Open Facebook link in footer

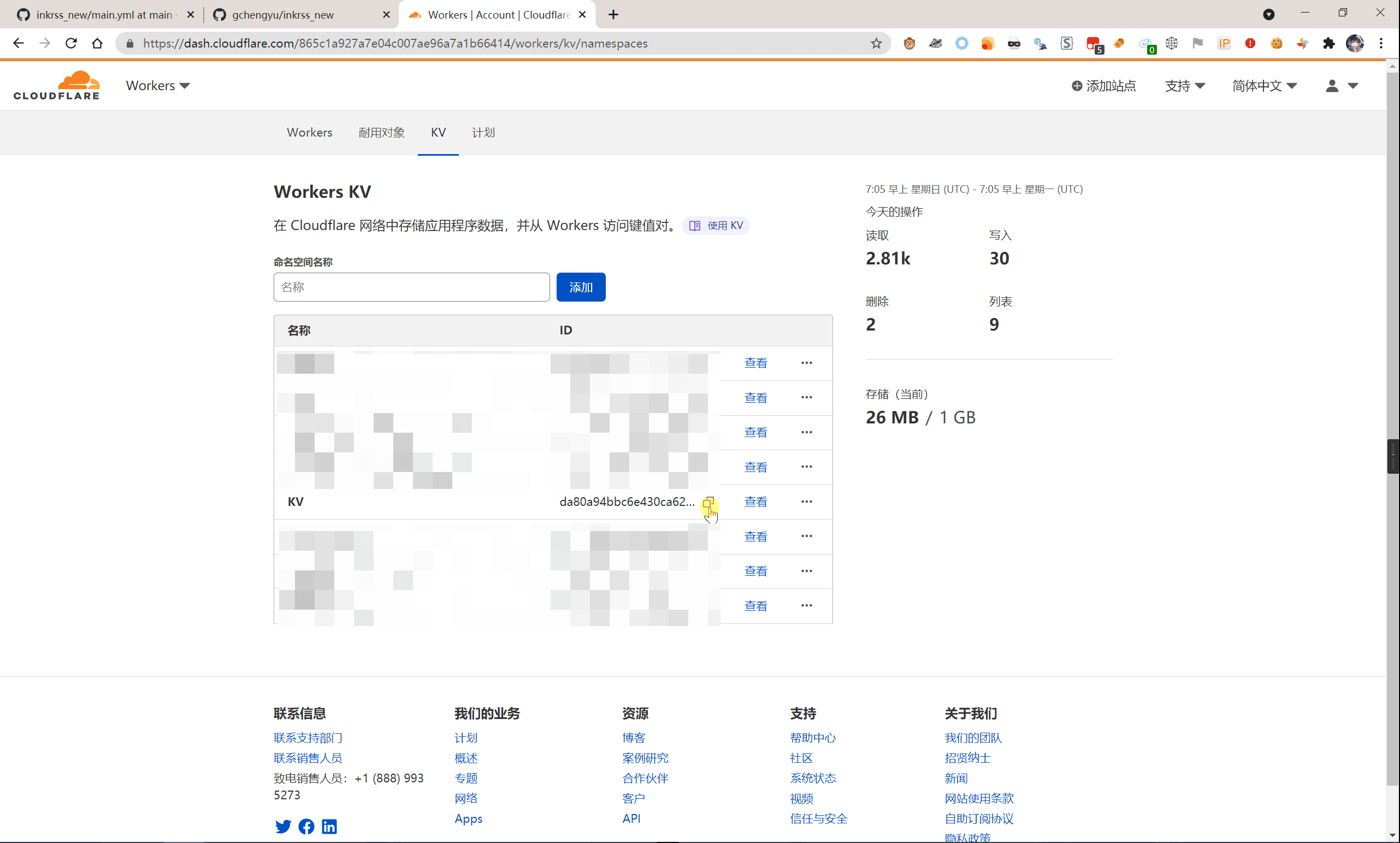(x=306, y=827)
